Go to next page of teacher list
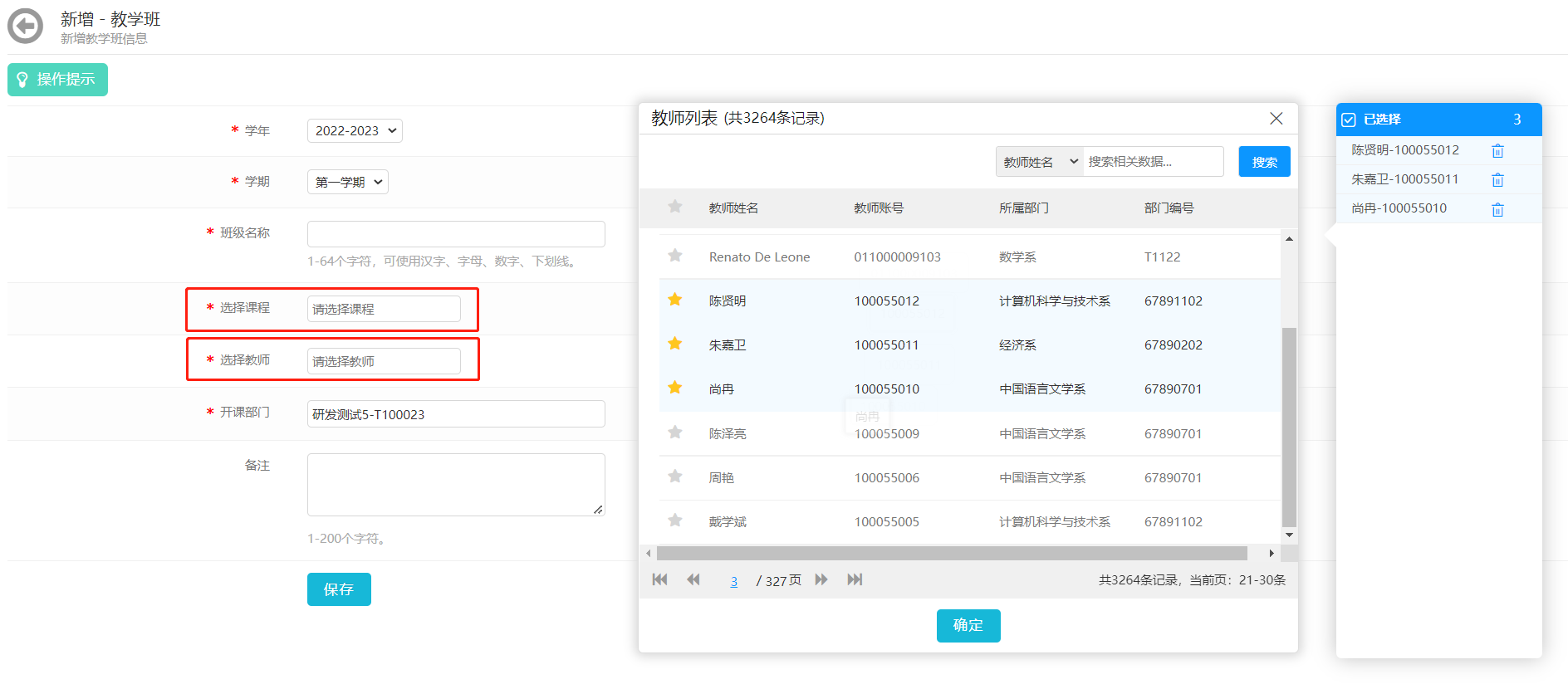Image resolution: width=1568 pixels, height=689 pixels. (x=821, y=579)
